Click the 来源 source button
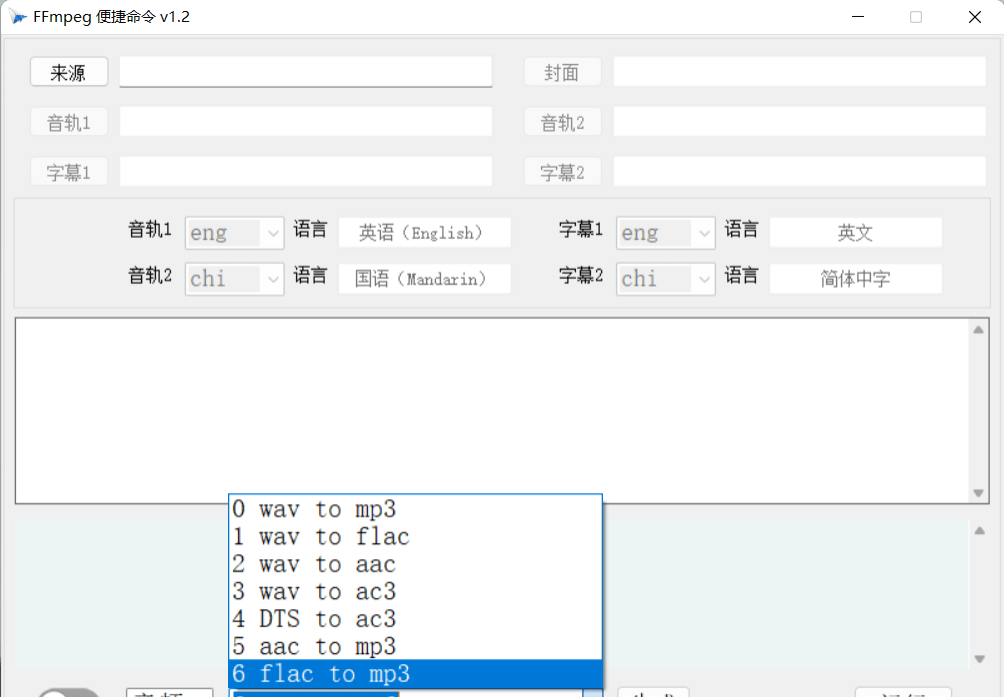 pos(69,72)
